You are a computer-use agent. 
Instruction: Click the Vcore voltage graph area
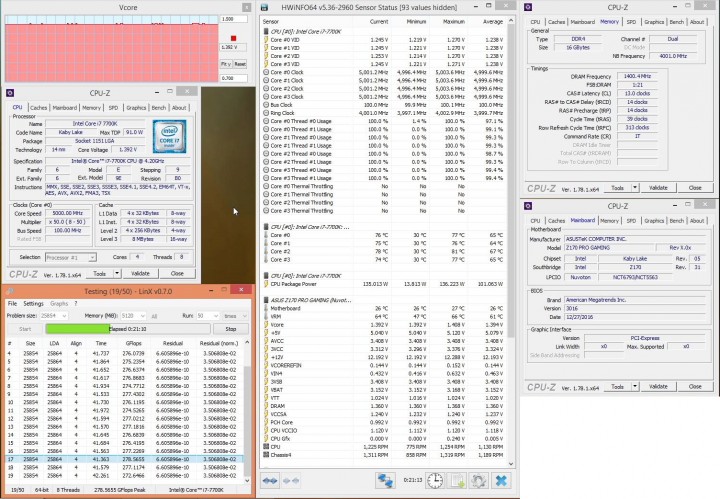pos(112,49)
